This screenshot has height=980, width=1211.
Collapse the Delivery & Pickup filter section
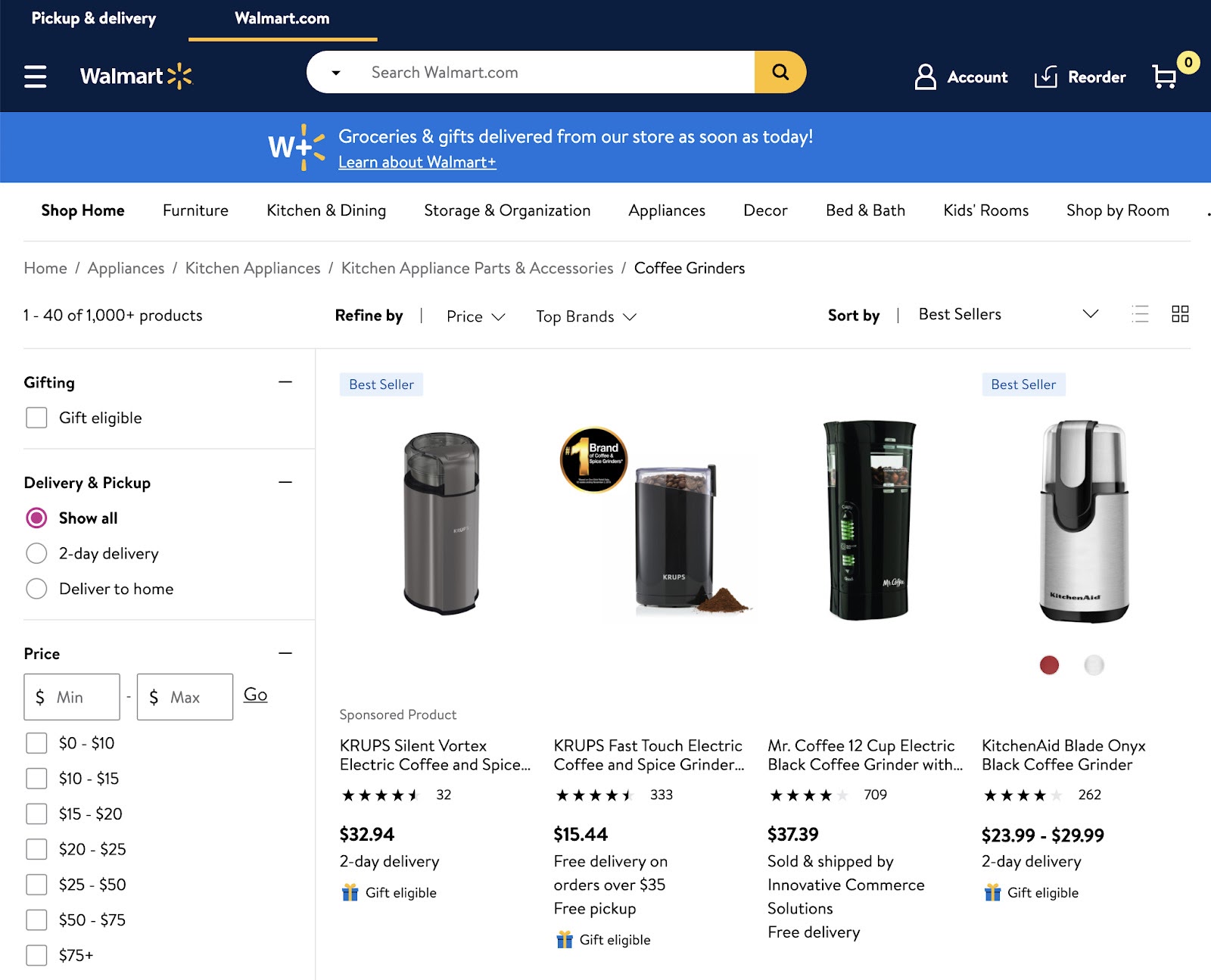285,482
